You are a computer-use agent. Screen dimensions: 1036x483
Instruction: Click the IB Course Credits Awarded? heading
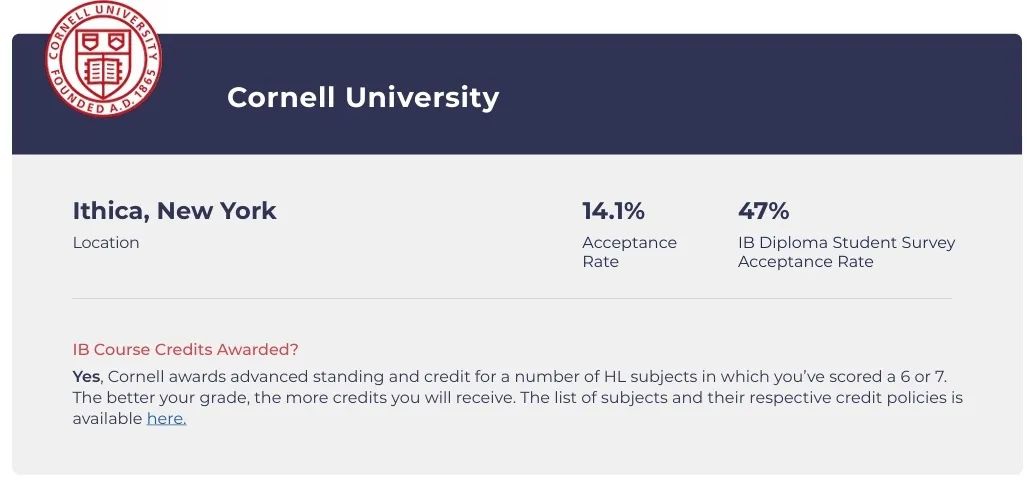coord(186,349)
